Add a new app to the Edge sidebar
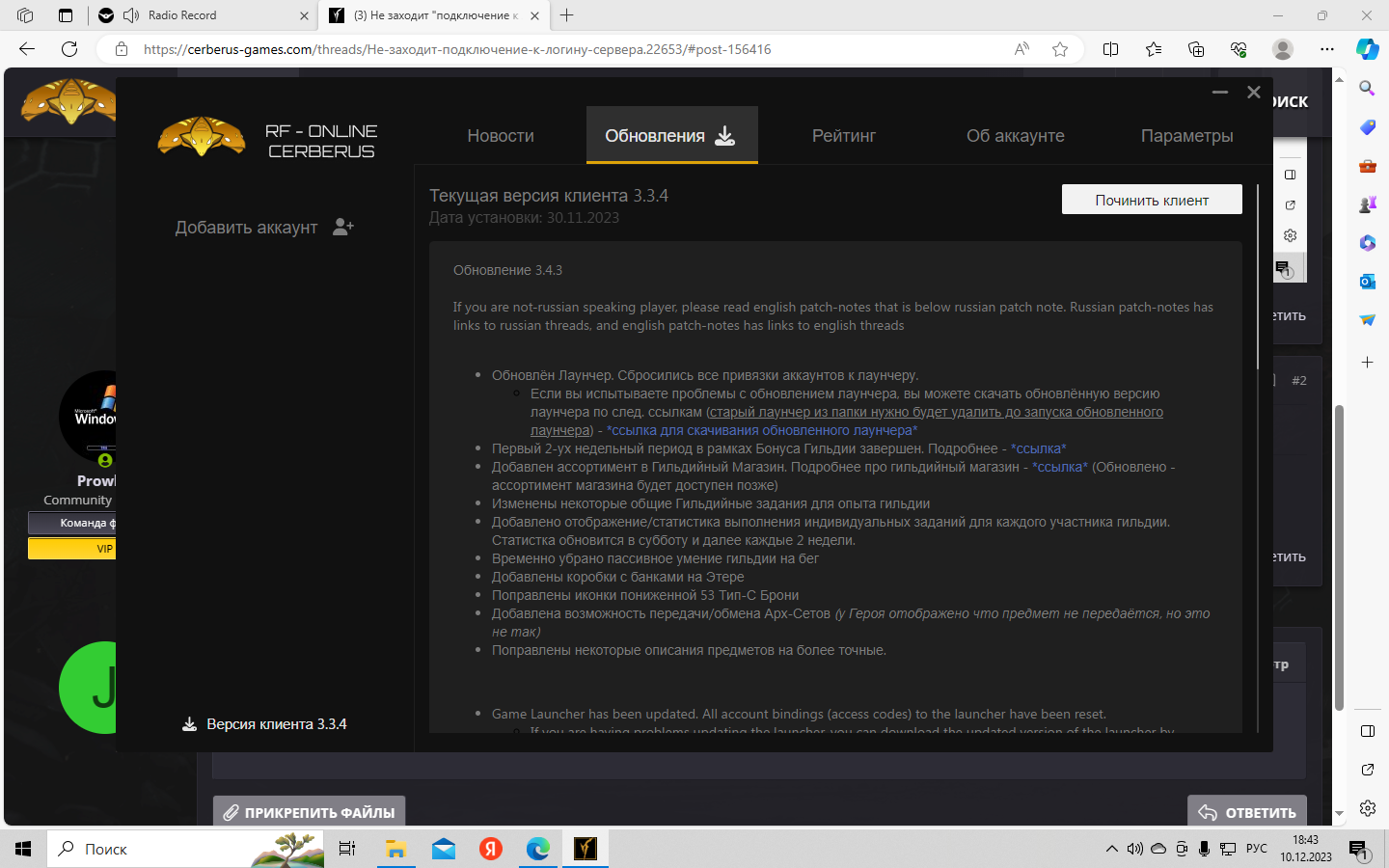This screenshot has width=1389, height=868. click(1368, 362)
